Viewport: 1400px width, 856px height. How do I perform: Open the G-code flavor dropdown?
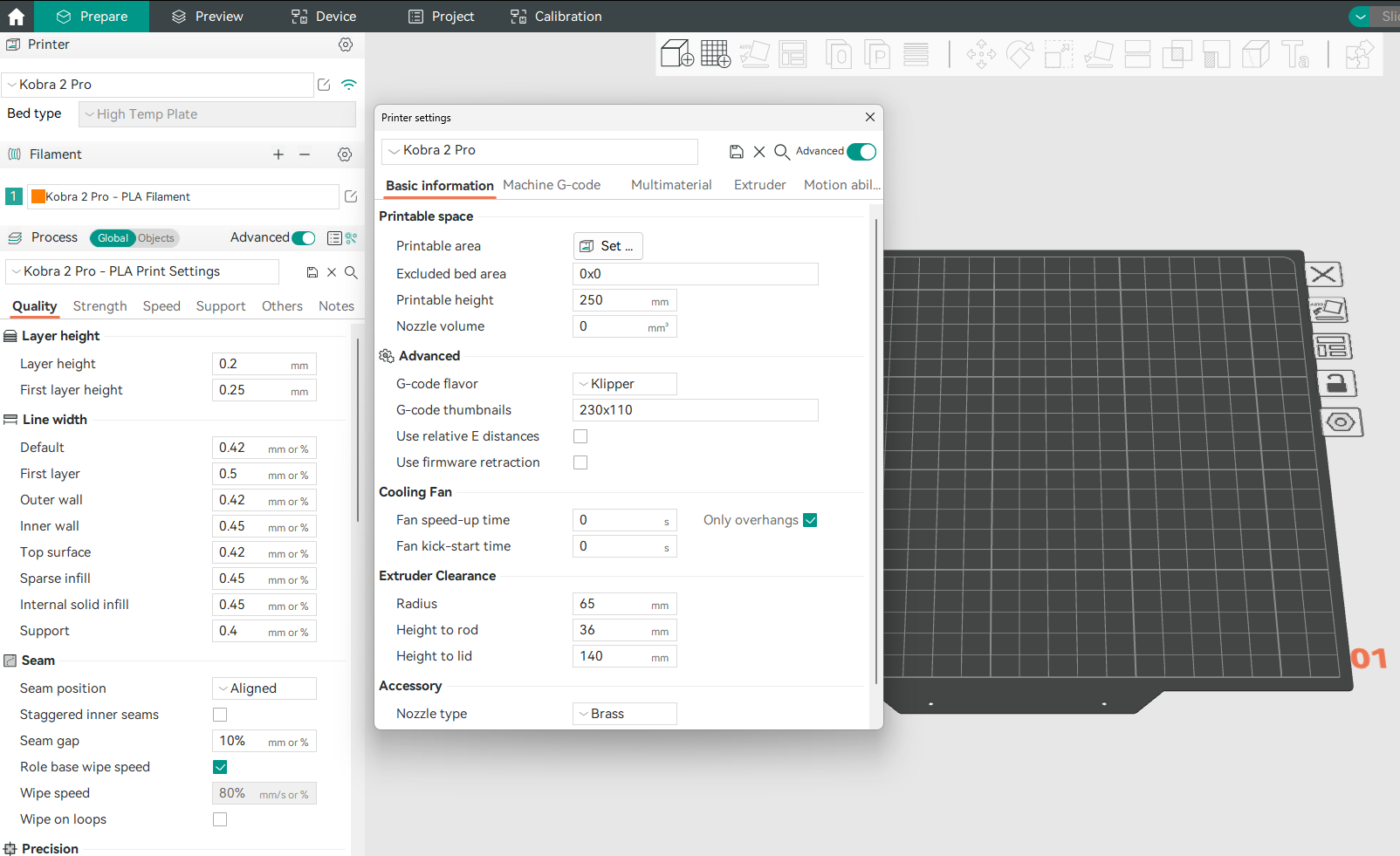[x=625, y=384]
